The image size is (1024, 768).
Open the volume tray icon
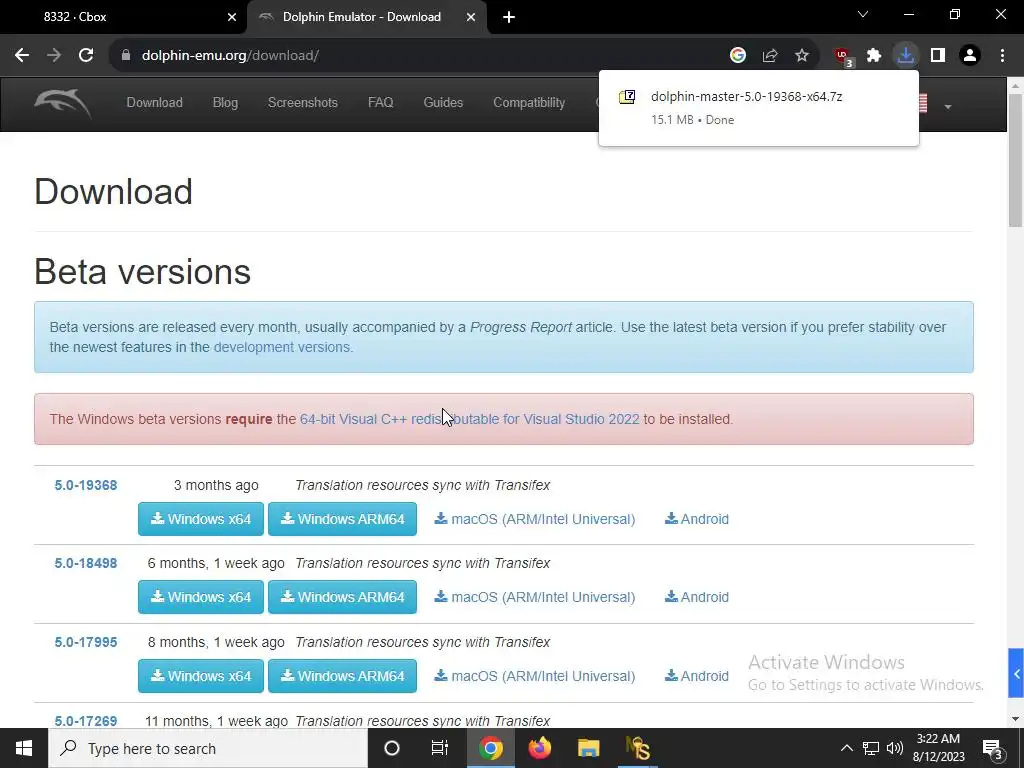(x=895, y=748)
